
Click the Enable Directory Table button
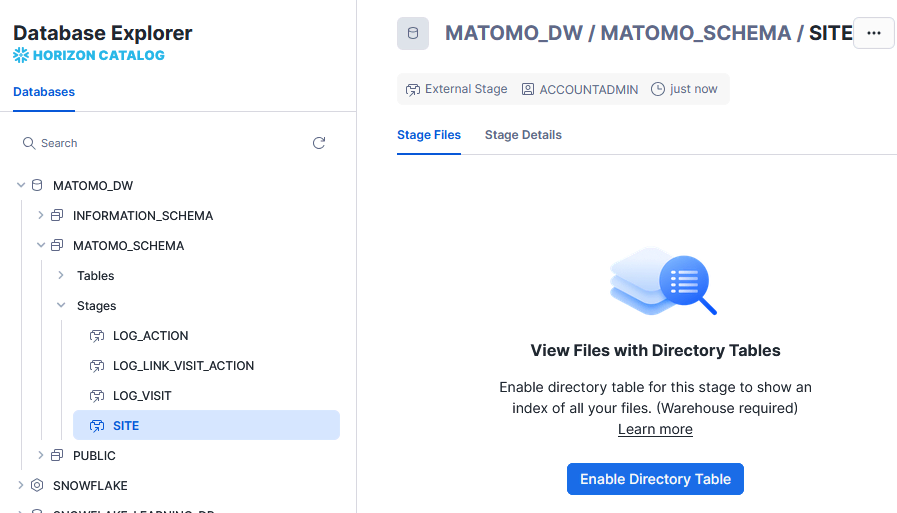(x=655, y=479)
